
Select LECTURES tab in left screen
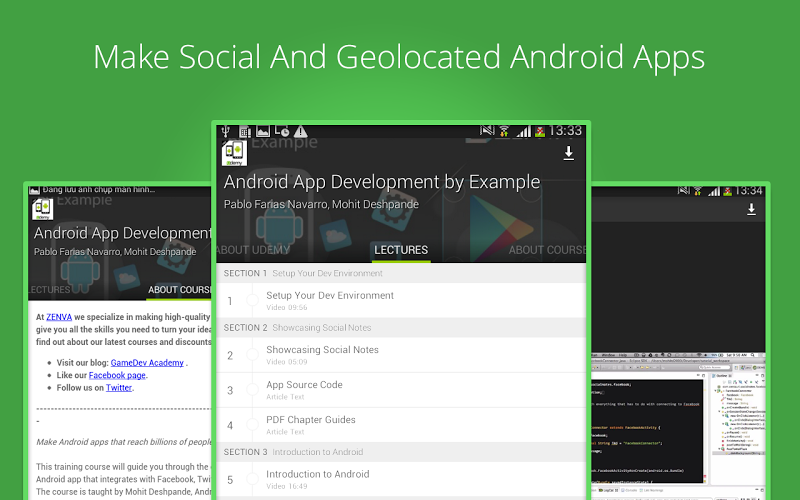[49, 290]
